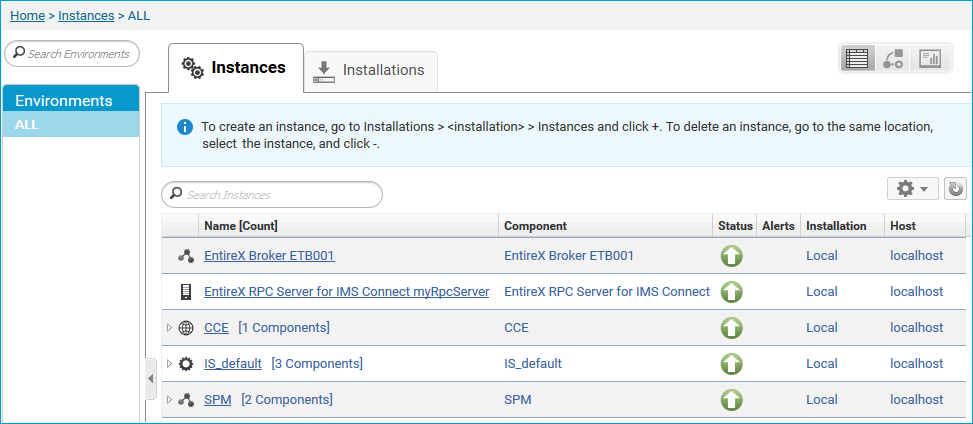Switch to the topology diagram view icon

click(894, 58)
